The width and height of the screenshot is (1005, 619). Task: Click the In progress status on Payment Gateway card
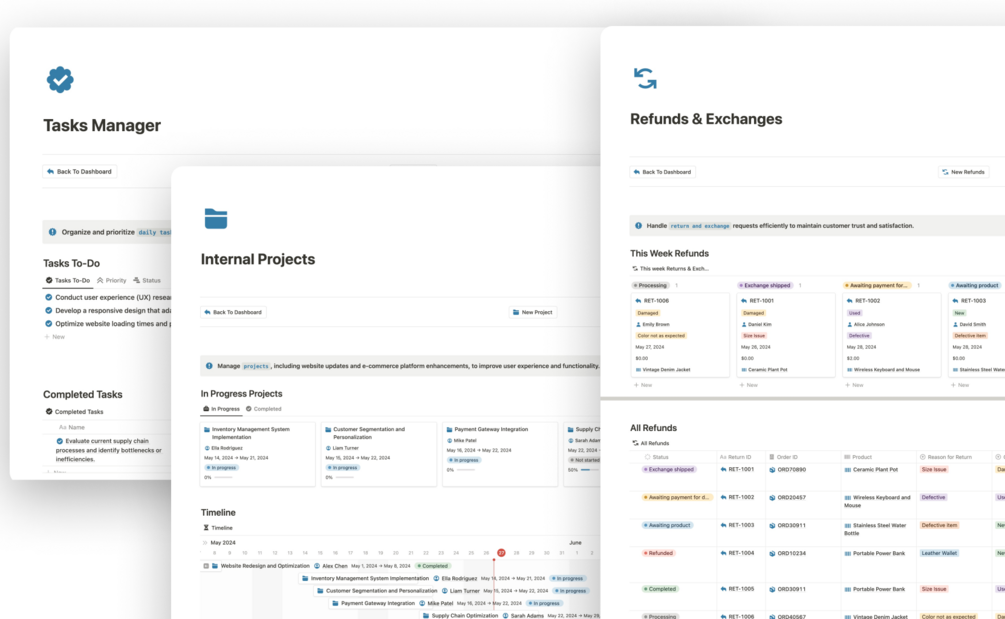click(464, 460)
